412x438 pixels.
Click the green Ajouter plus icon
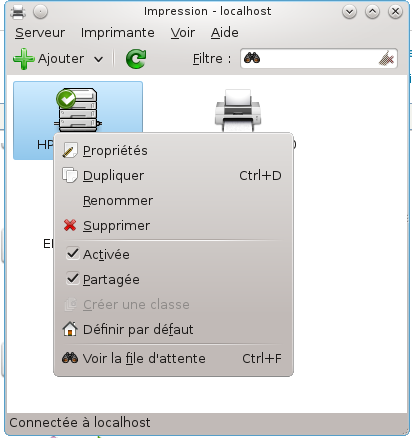click(x=23, y=59)
